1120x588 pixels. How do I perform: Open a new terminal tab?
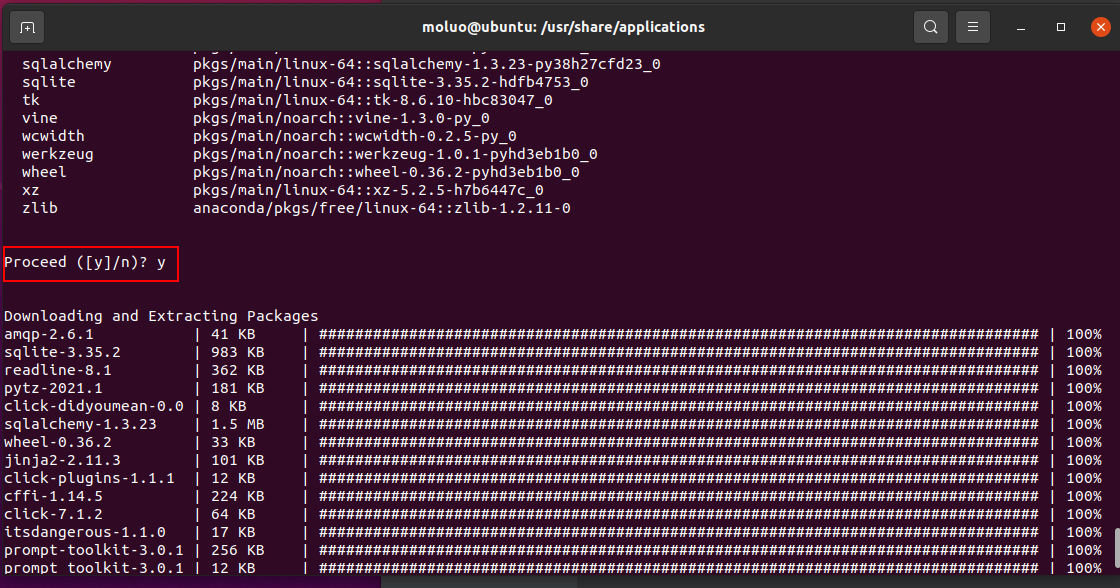click(27, 27)
